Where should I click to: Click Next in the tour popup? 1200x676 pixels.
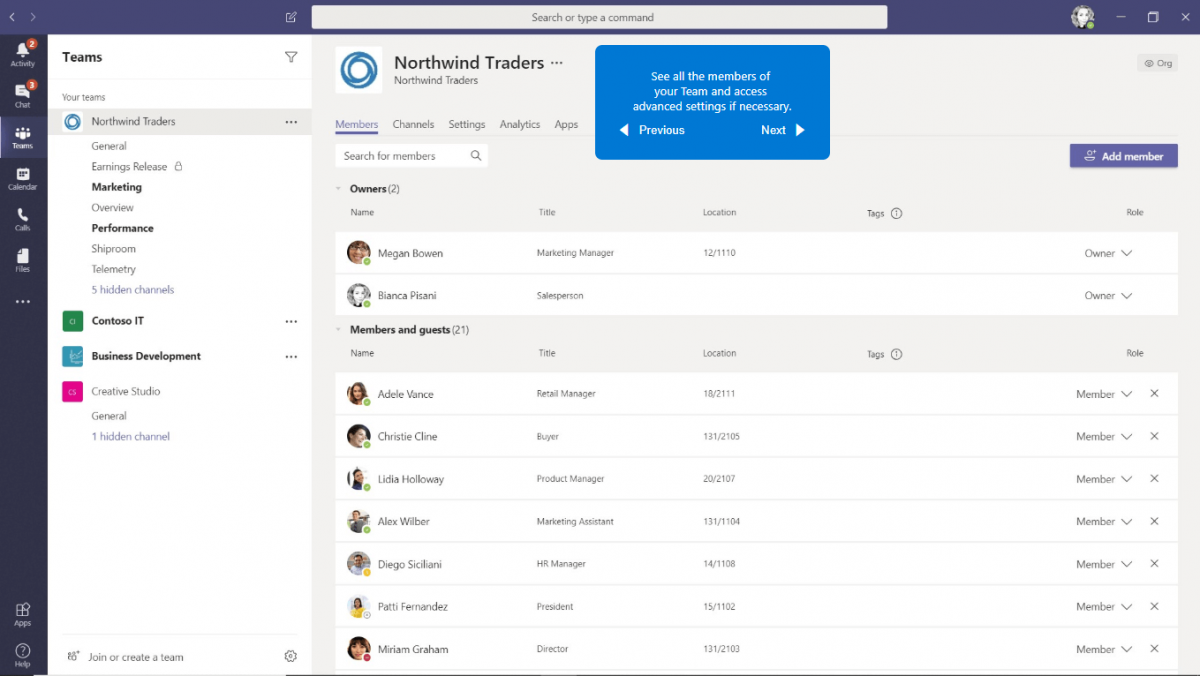point(782,130)
